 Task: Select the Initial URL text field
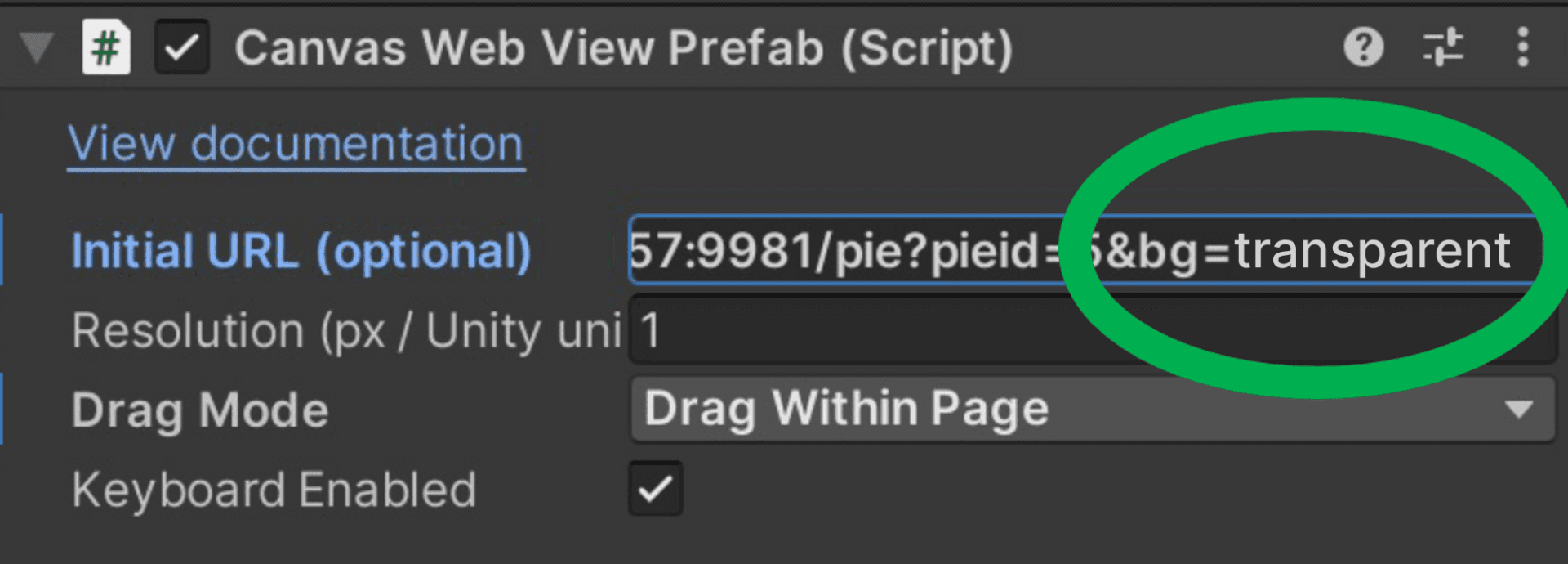(x=898, y=251)
